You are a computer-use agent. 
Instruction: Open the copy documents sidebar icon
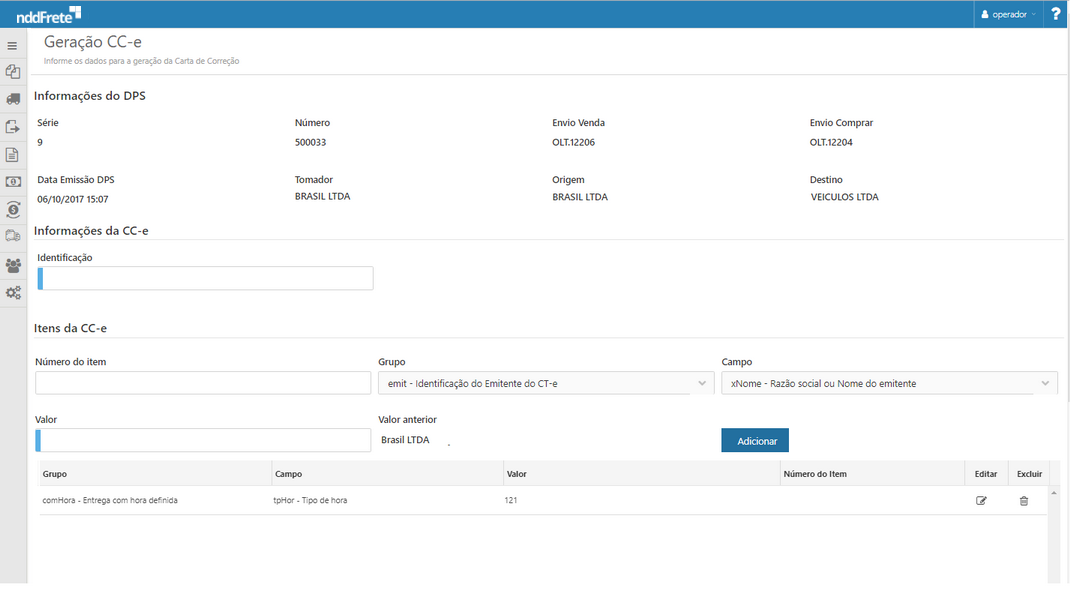13,72
